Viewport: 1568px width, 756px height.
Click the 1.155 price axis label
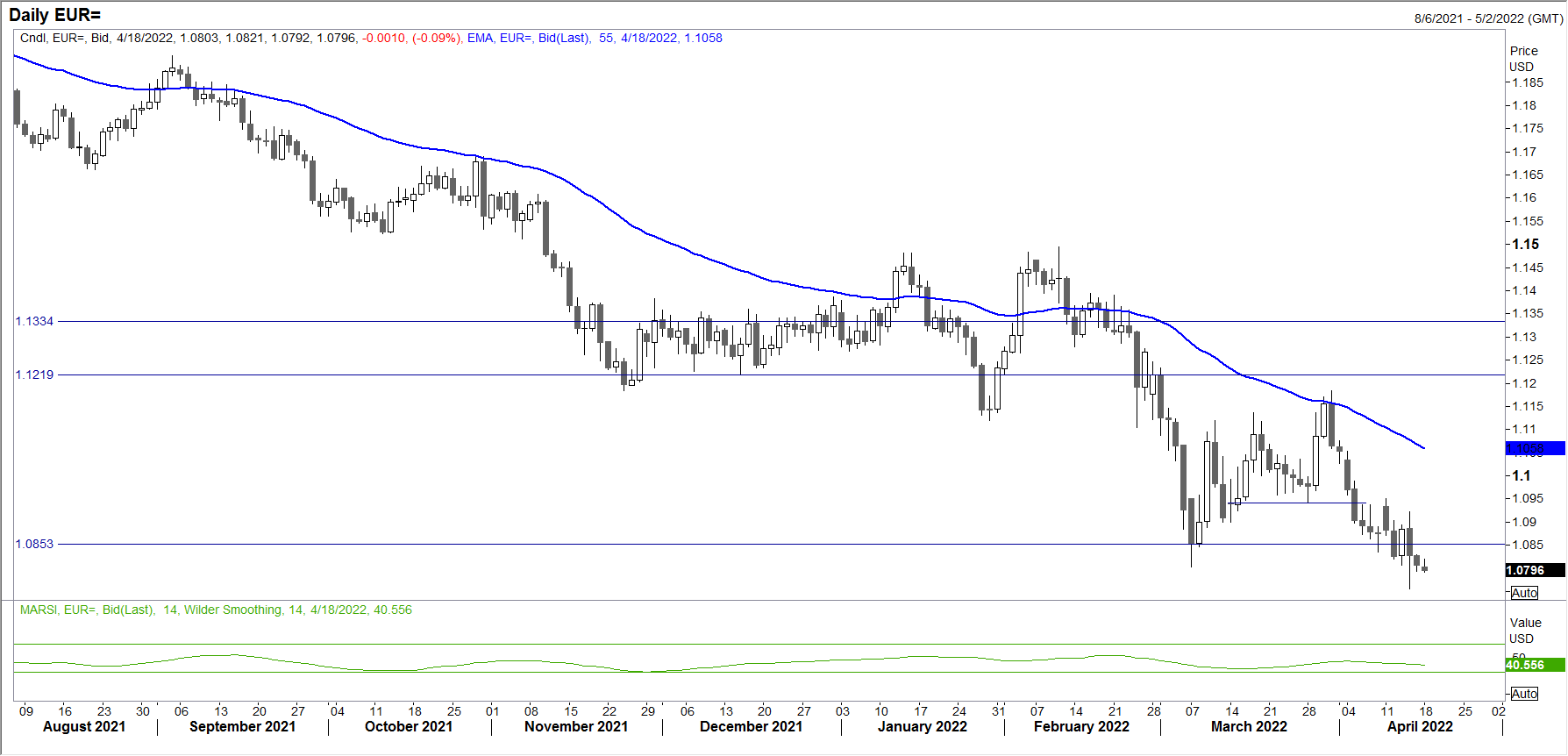[1528, 221]
